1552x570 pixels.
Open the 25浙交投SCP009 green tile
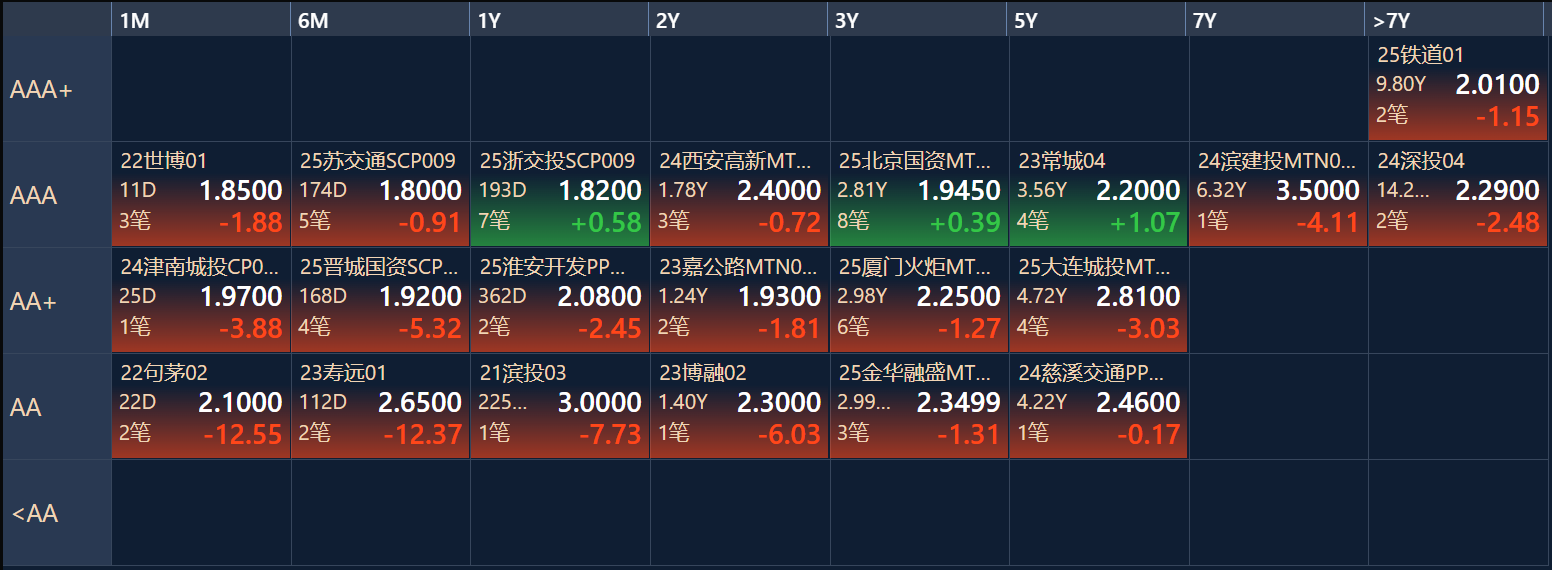560,195
